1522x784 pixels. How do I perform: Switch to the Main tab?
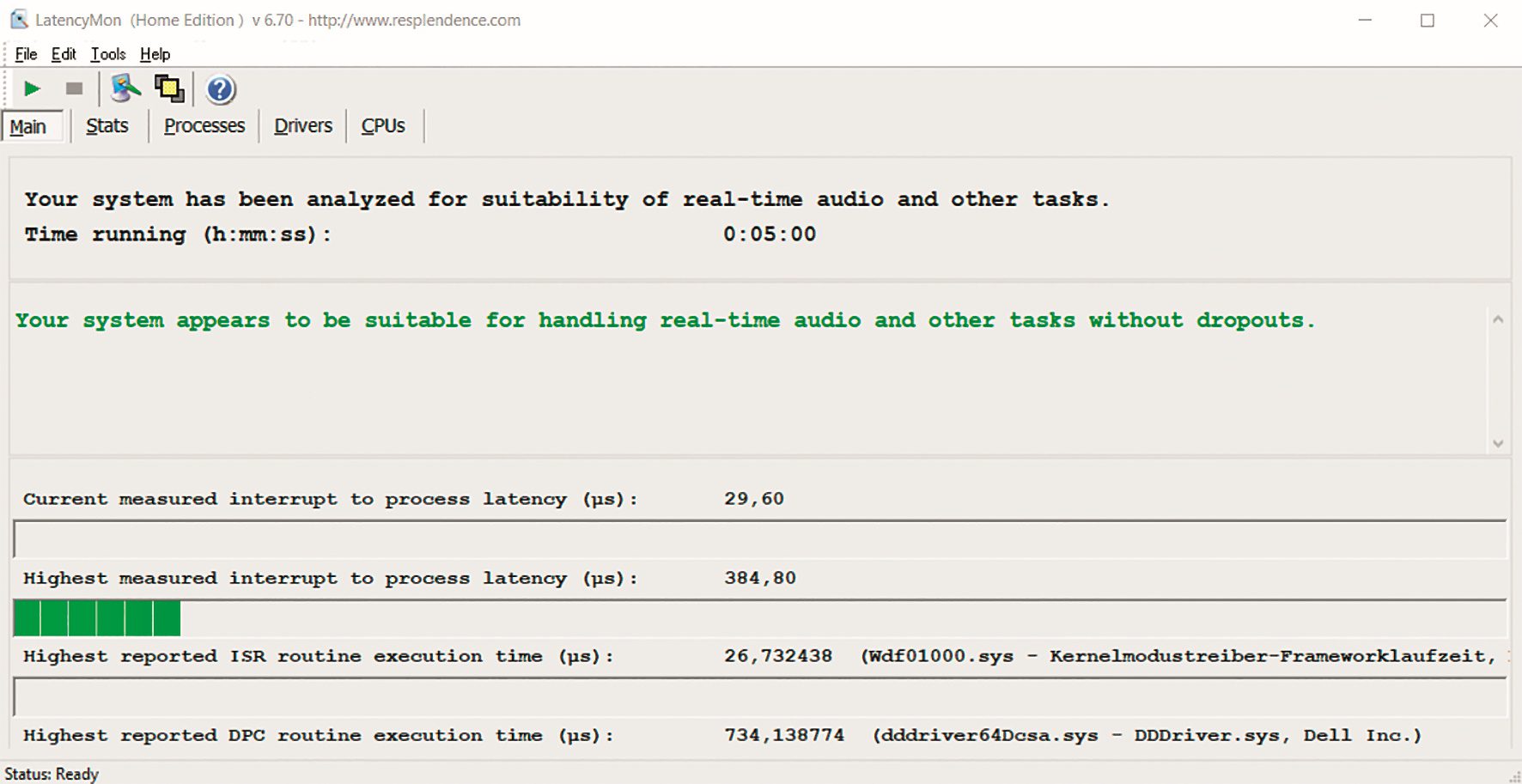tap(29, 126)
